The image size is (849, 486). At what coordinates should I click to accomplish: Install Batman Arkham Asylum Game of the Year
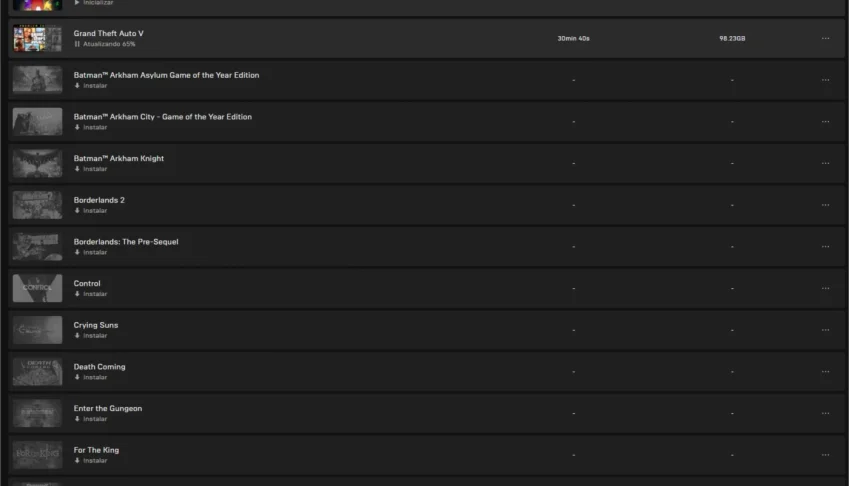coord(90,86)
